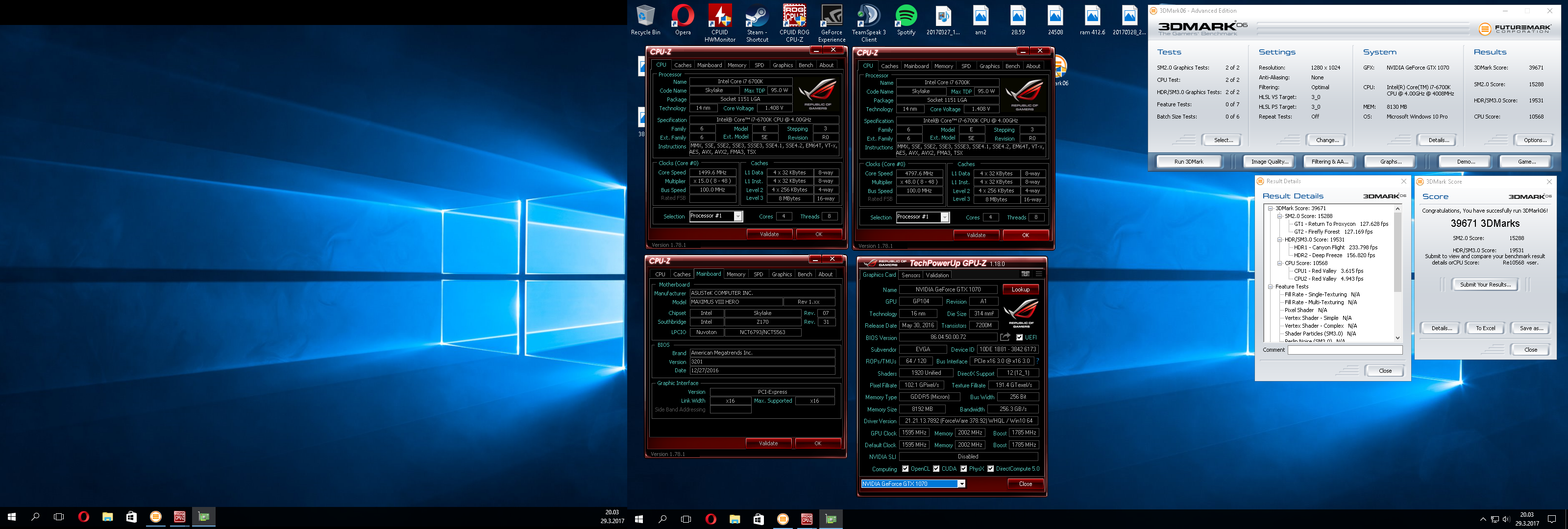Show hidden tray icons chevron
This screenshot has height=529, width=1568.
coord(1483,519)
